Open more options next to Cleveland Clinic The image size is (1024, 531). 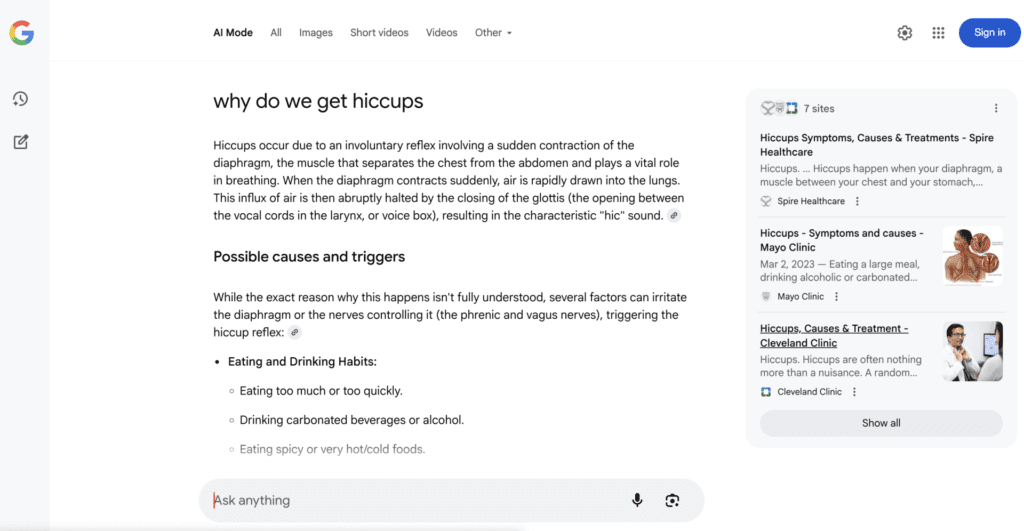click(x=854, y=392)
